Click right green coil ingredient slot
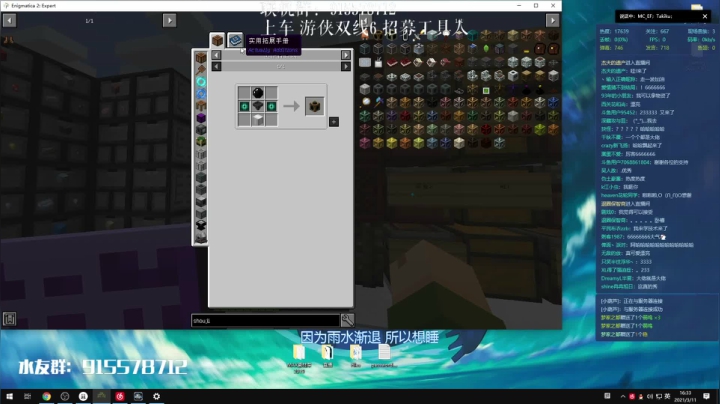720x404 pixels. click(x=271, y=106)
